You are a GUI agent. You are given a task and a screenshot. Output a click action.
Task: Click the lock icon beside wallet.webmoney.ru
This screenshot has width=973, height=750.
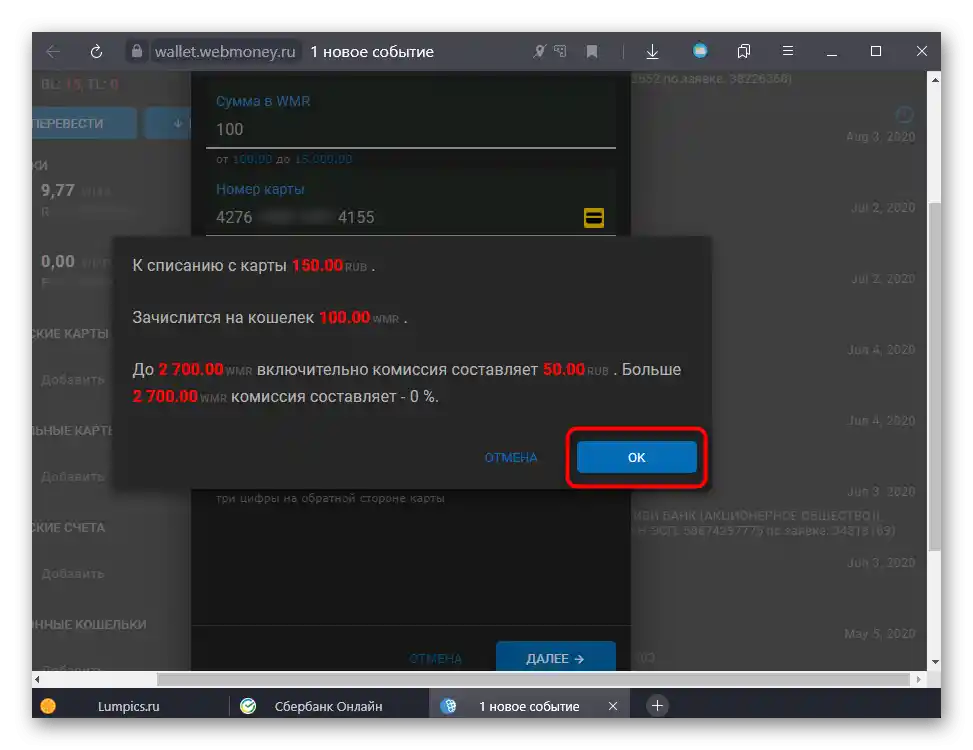point(137,51)
